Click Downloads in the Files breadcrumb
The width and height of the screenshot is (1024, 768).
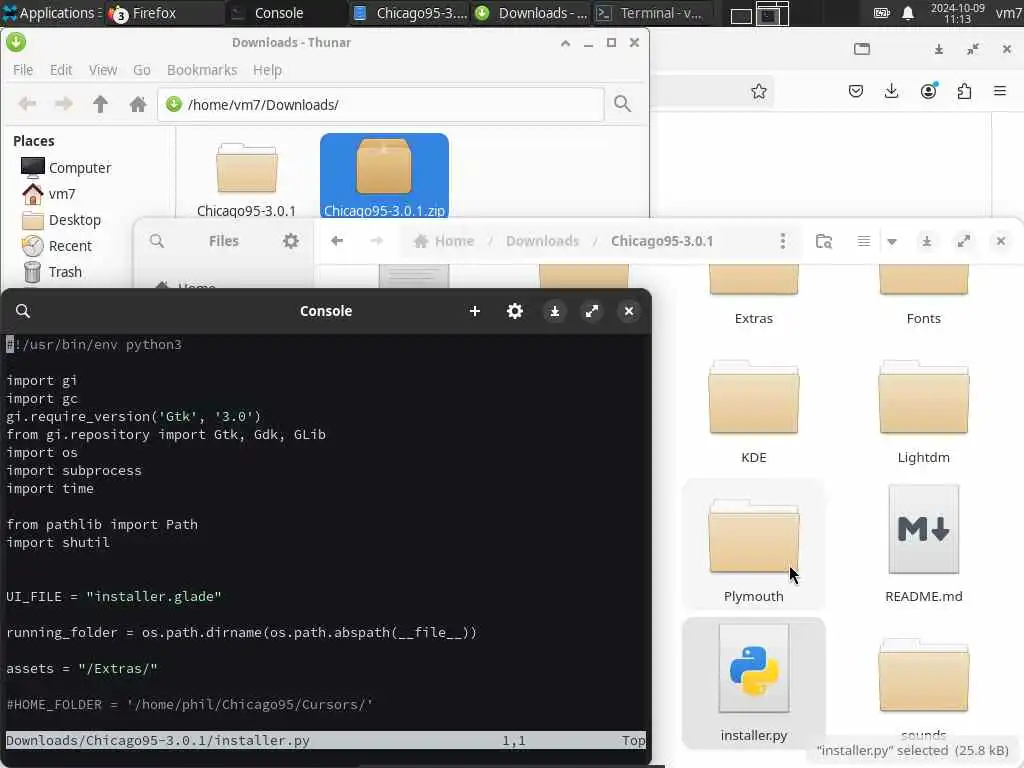click(543, 241)
